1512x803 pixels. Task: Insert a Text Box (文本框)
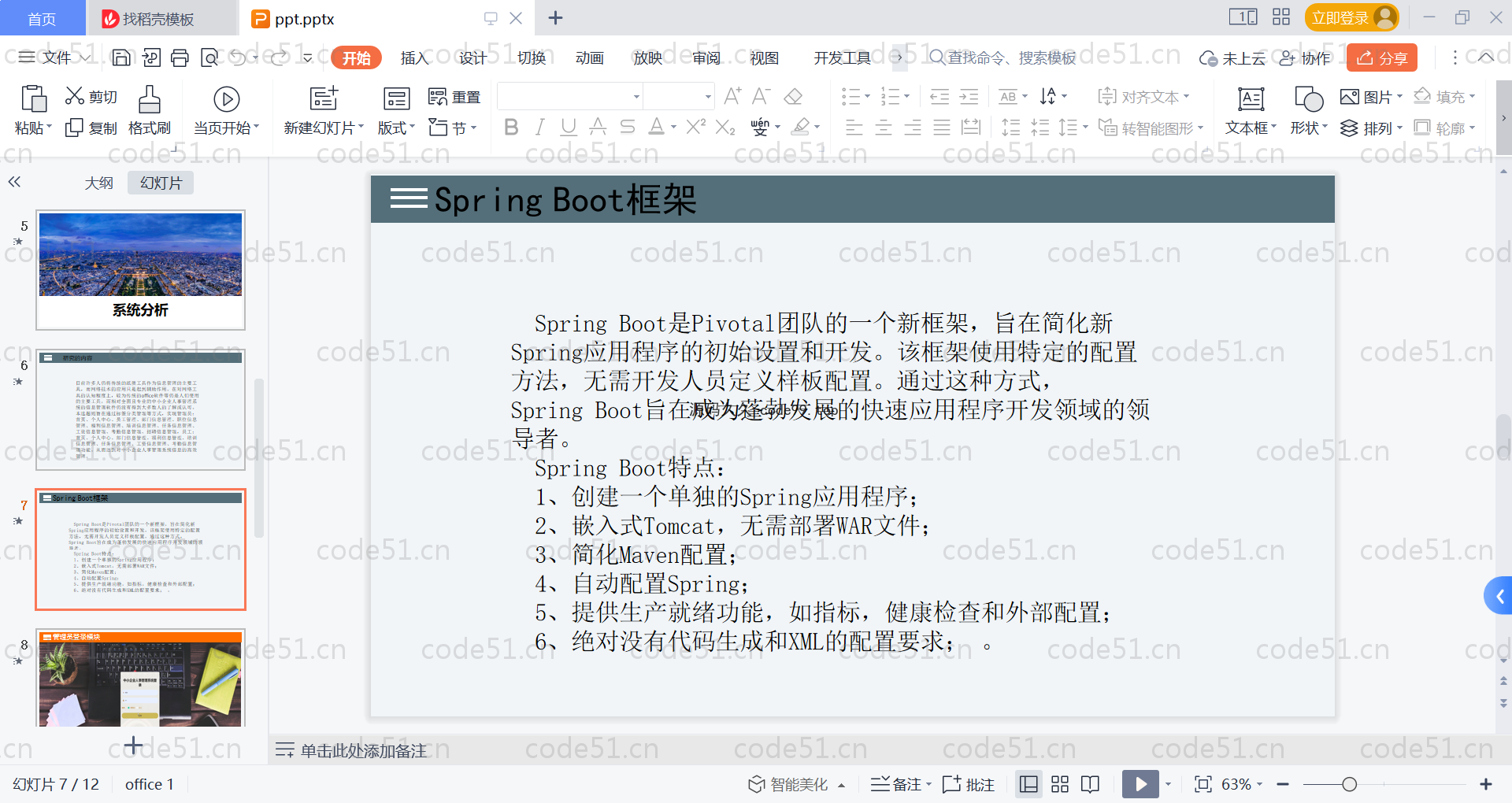point(1251,110)
